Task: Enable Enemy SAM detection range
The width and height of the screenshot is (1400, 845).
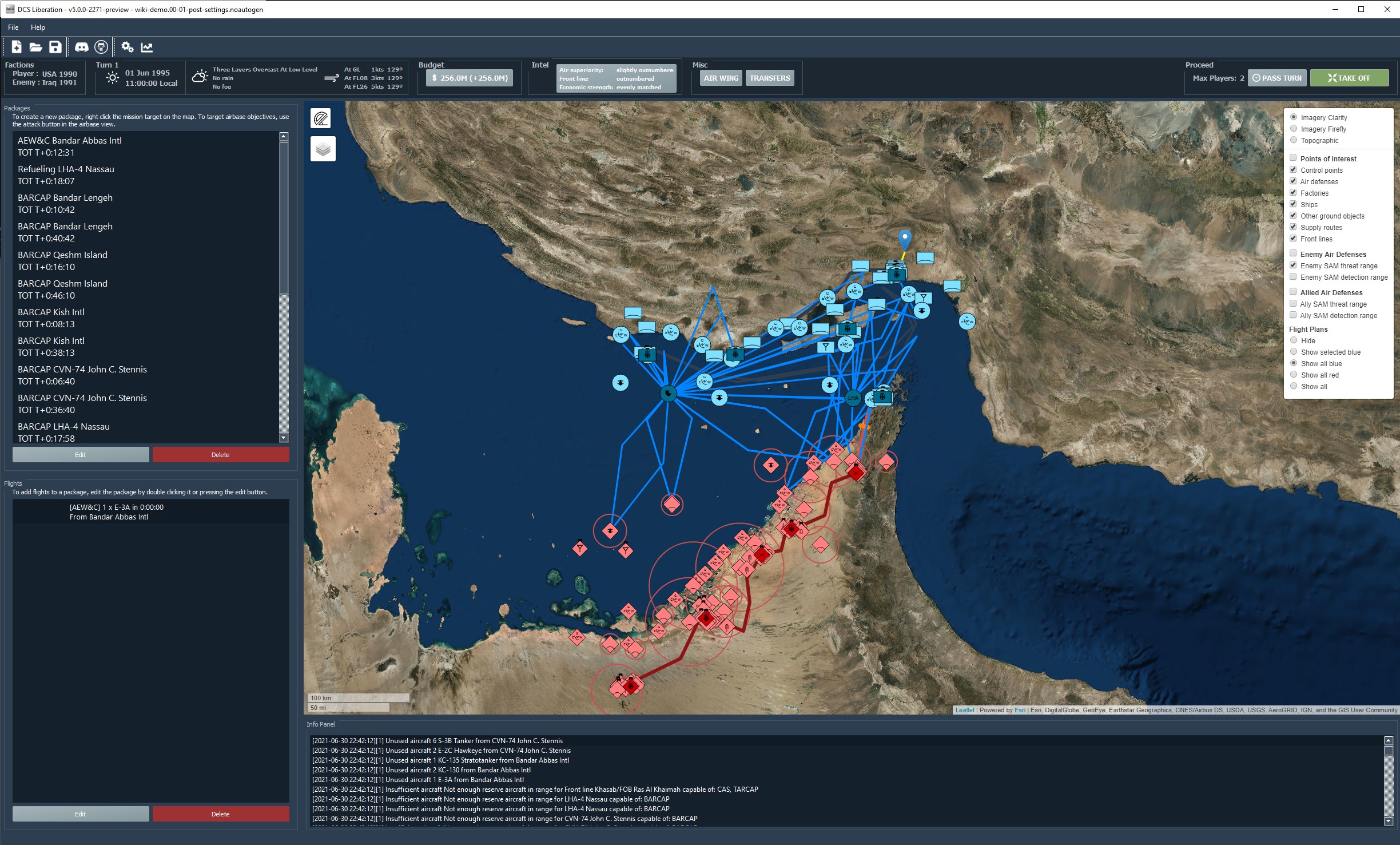Action: click(1293, 277)
